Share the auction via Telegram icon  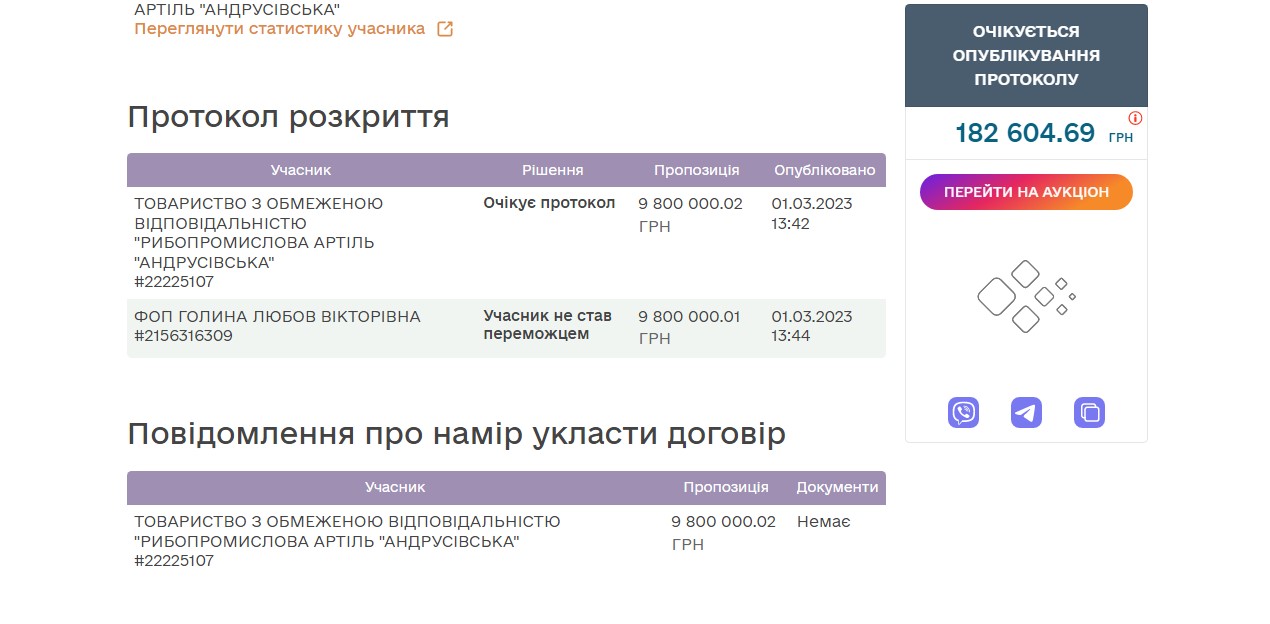1026,412
